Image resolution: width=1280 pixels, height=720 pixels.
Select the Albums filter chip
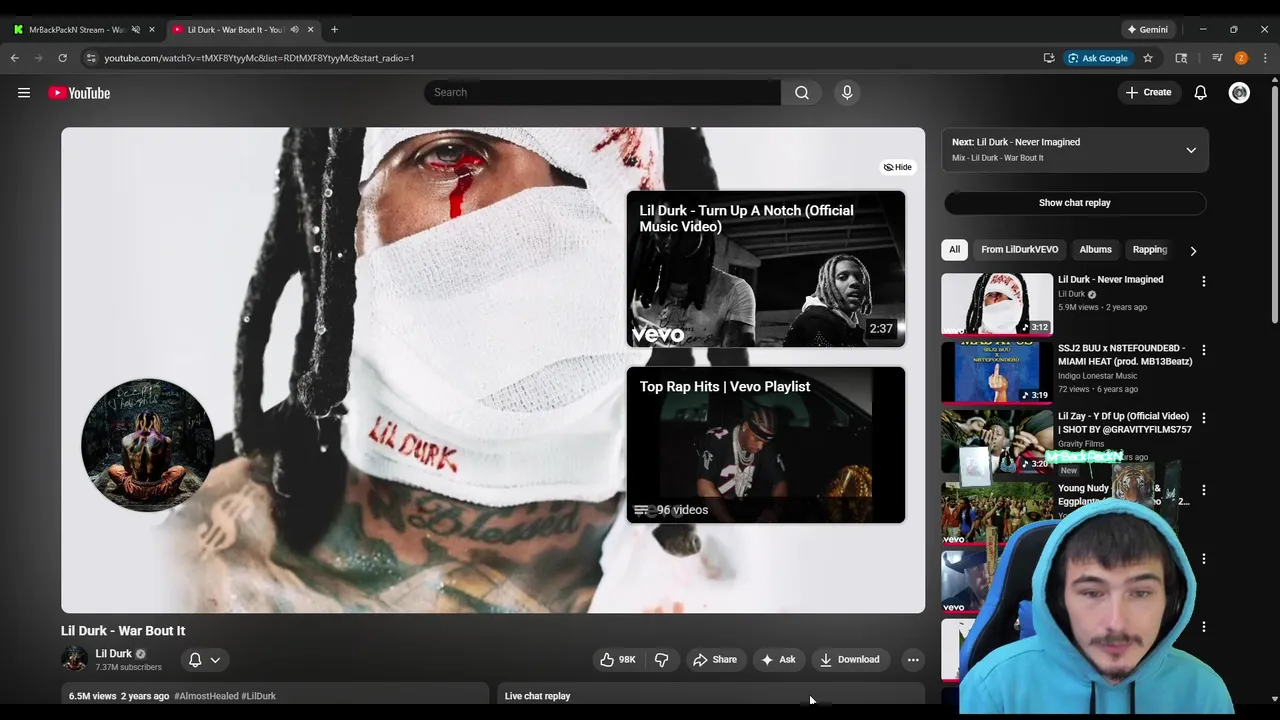[x=1095, y=250]
